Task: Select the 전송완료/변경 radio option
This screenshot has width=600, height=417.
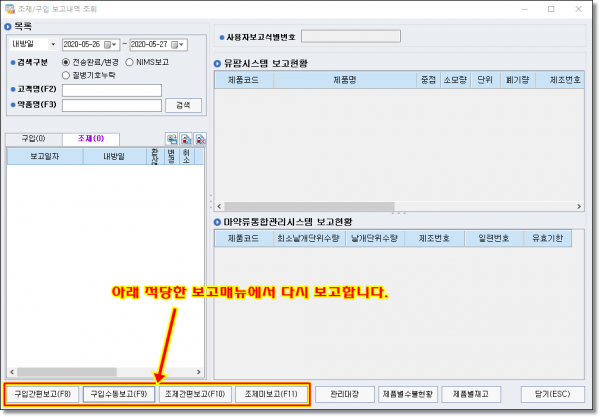Action: pos(67,61)
